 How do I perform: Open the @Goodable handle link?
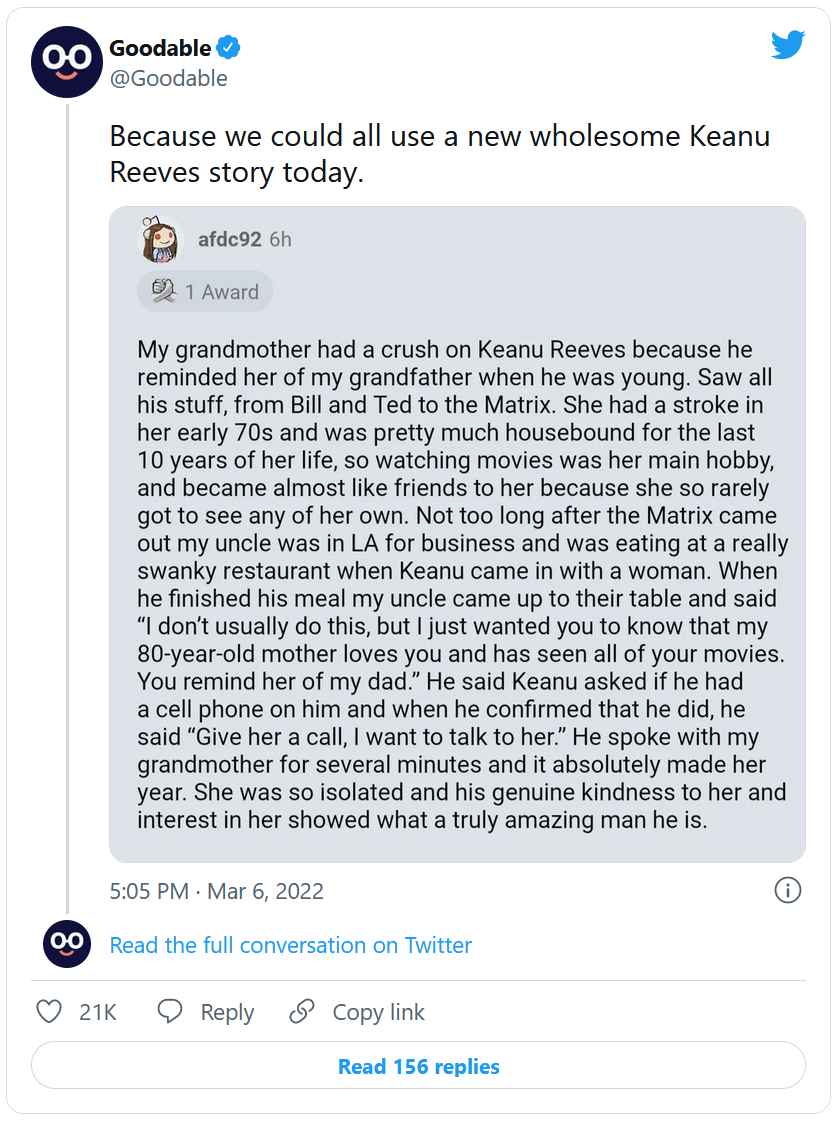click(168, 78)
